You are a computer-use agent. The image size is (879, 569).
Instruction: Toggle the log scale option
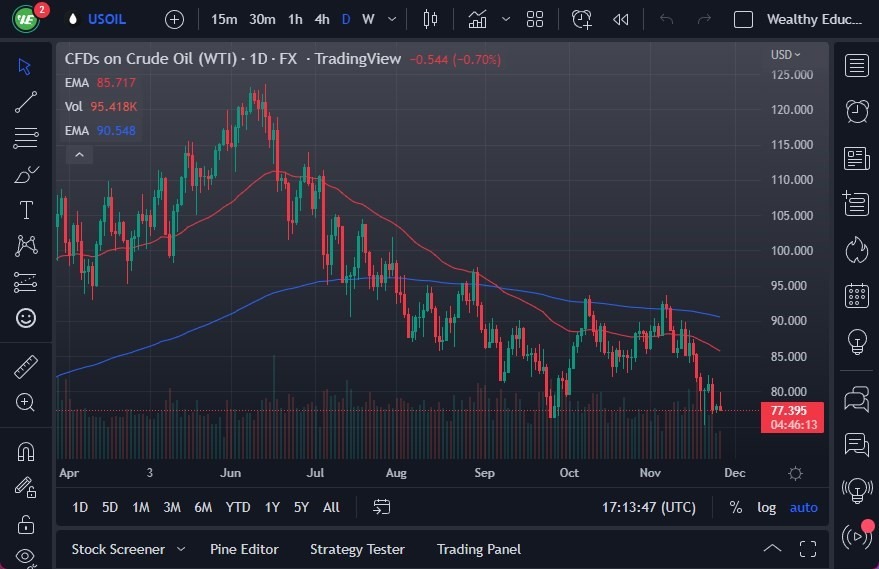[x=766, y=507]
